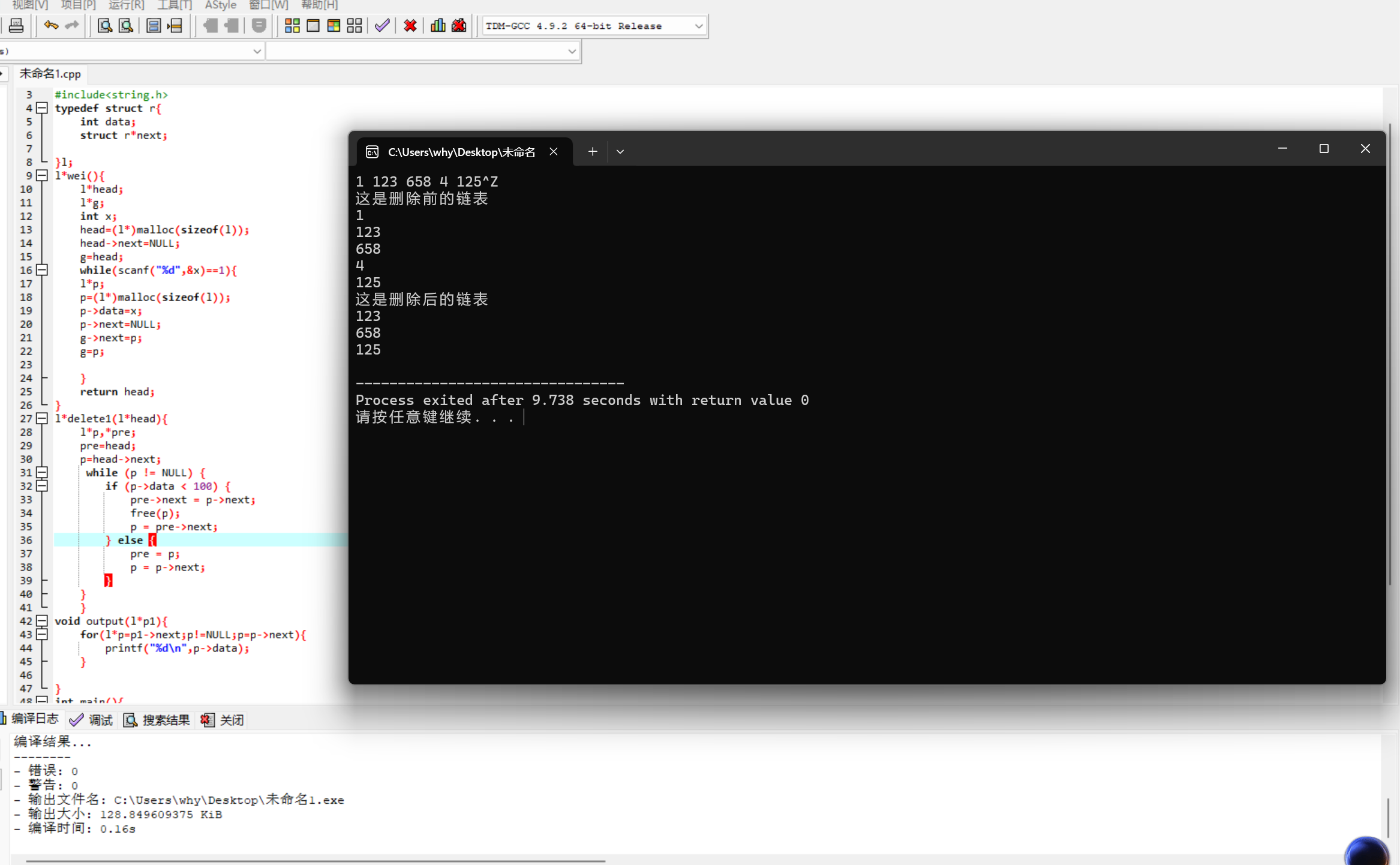Click the profile analysis bar chart icon
Image resolution: width=1400 pixels, height=865 pixels.
(x=438, y=26)
